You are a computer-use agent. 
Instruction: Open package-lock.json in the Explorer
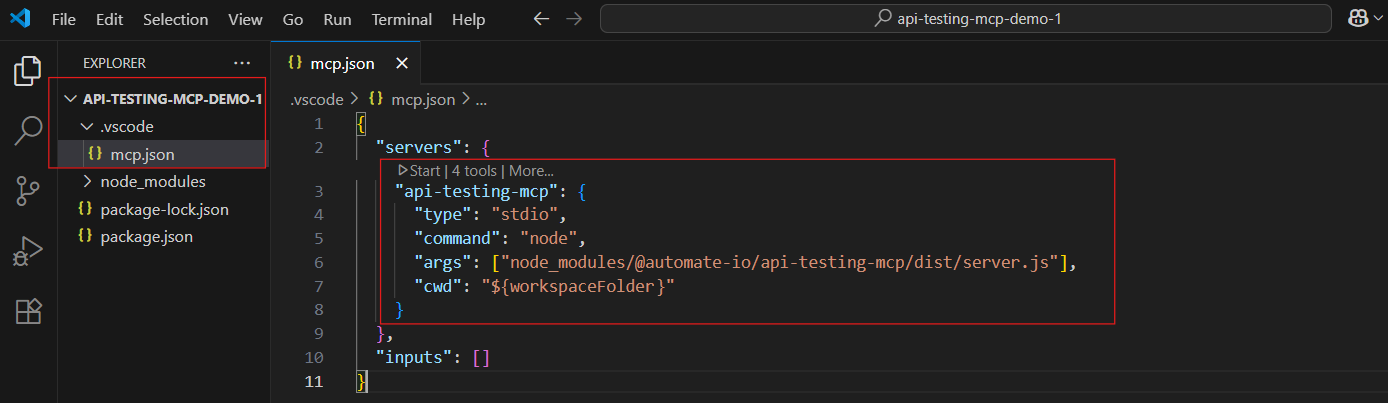pyautogui.click(x=164, y=210)
